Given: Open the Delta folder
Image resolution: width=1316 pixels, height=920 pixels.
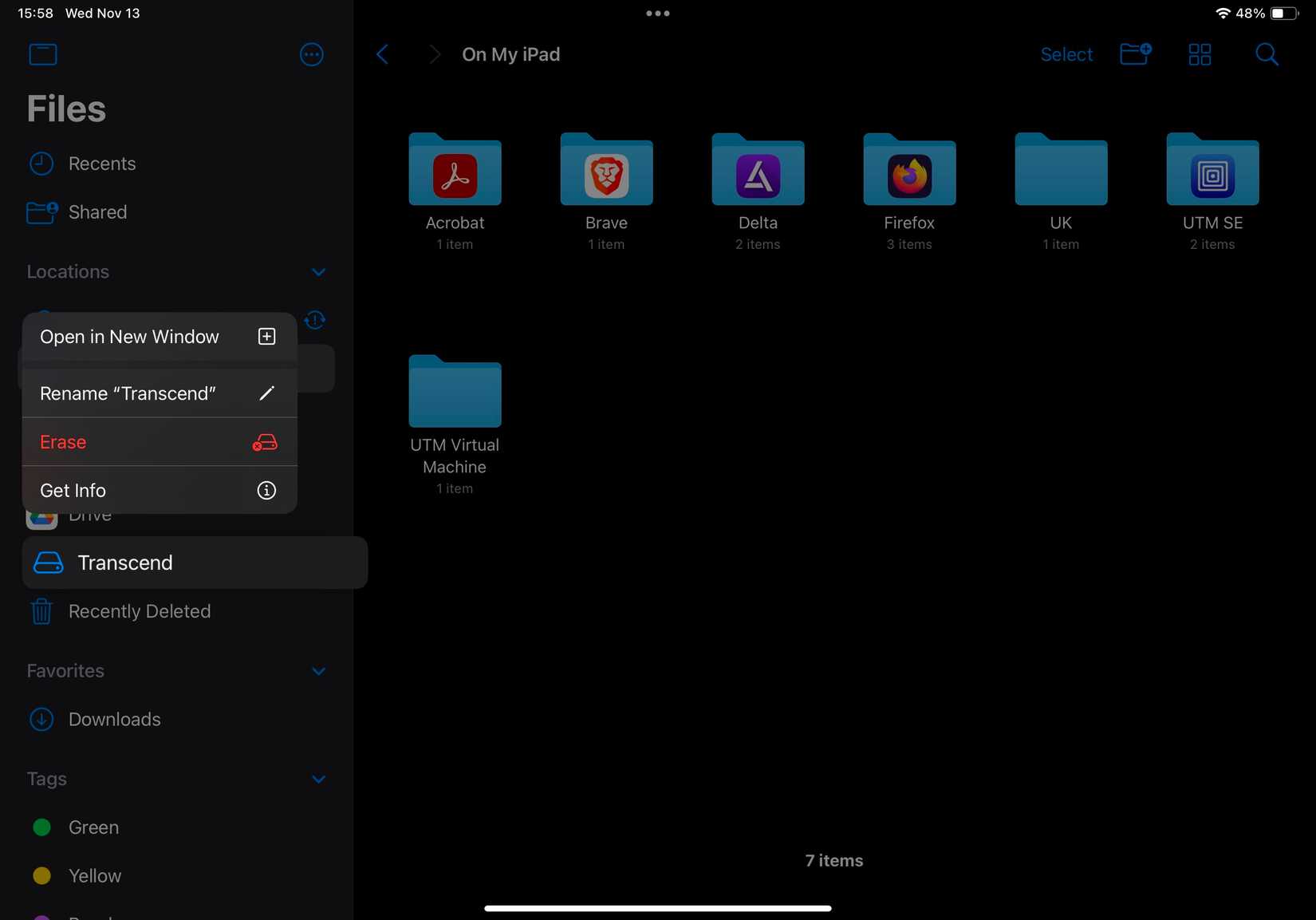Looking at the screenshot, I should tap(757, 192).
